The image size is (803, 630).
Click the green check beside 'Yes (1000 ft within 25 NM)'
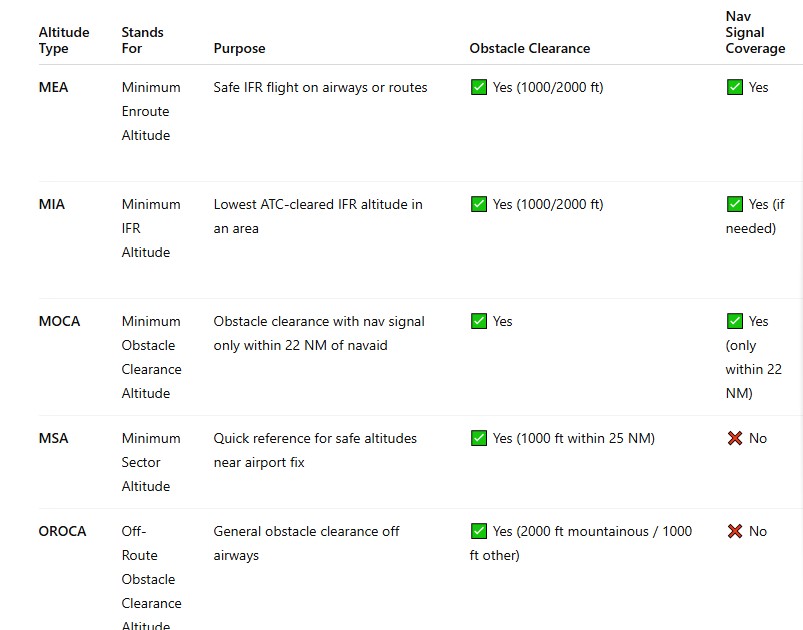click(x=478, y=438)
